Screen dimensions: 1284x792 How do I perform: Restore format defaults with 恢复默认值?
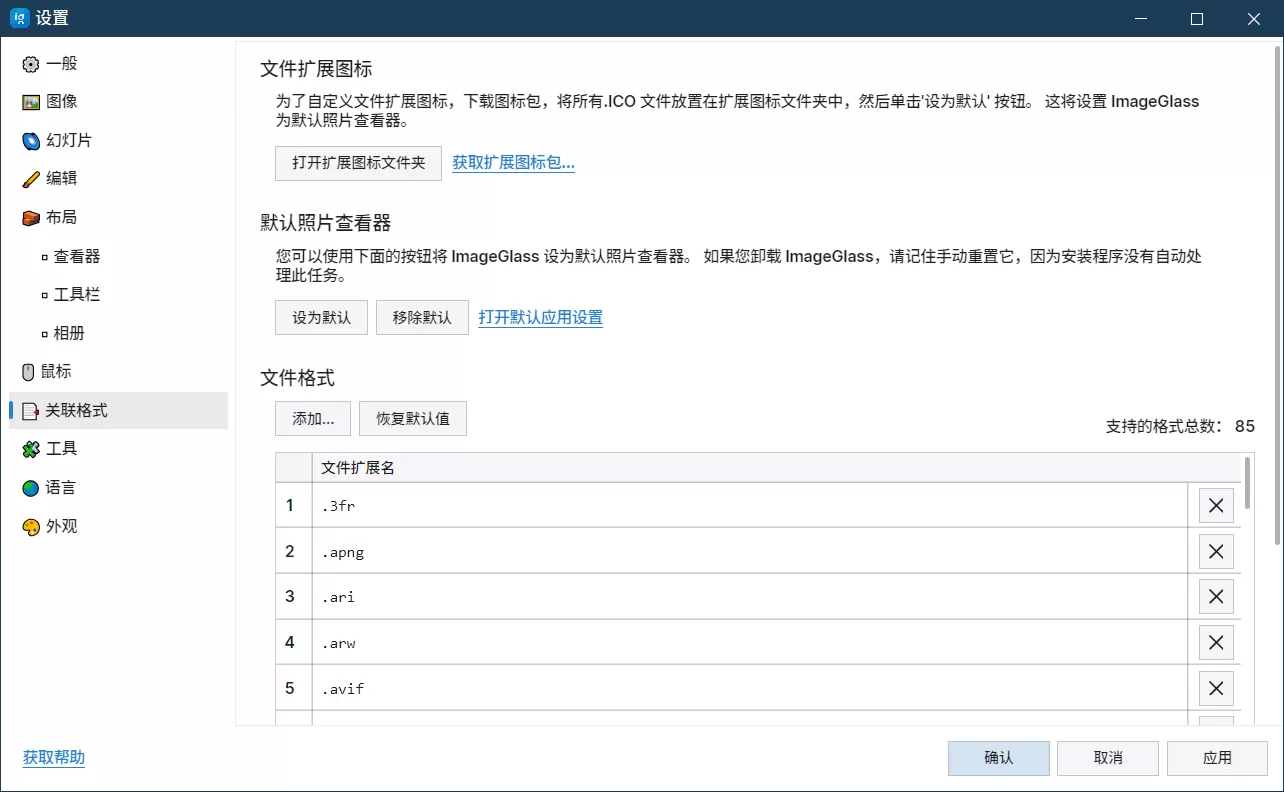coord(412,418)
